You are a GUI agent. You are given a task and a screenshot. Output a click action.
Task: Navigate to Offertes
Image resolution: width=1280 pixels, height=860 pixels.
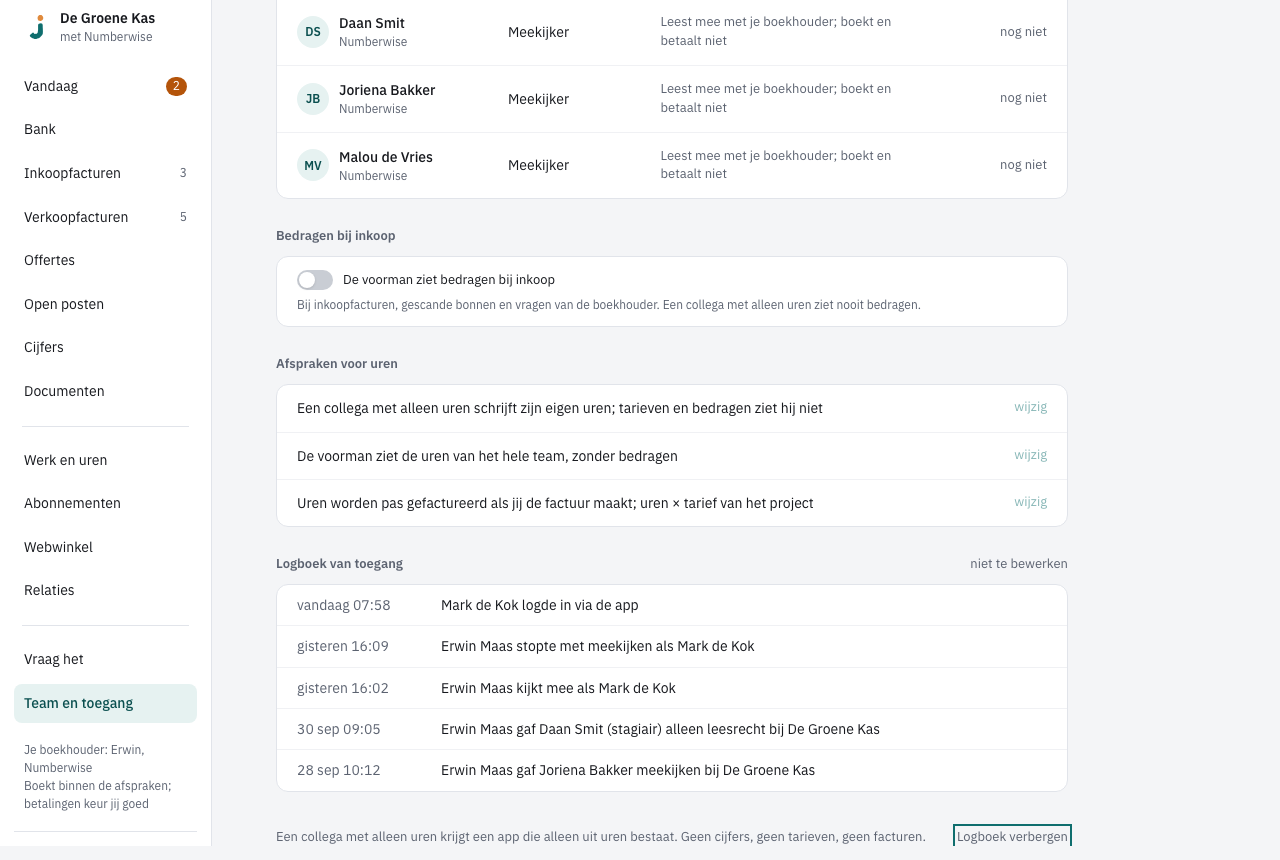105,260
